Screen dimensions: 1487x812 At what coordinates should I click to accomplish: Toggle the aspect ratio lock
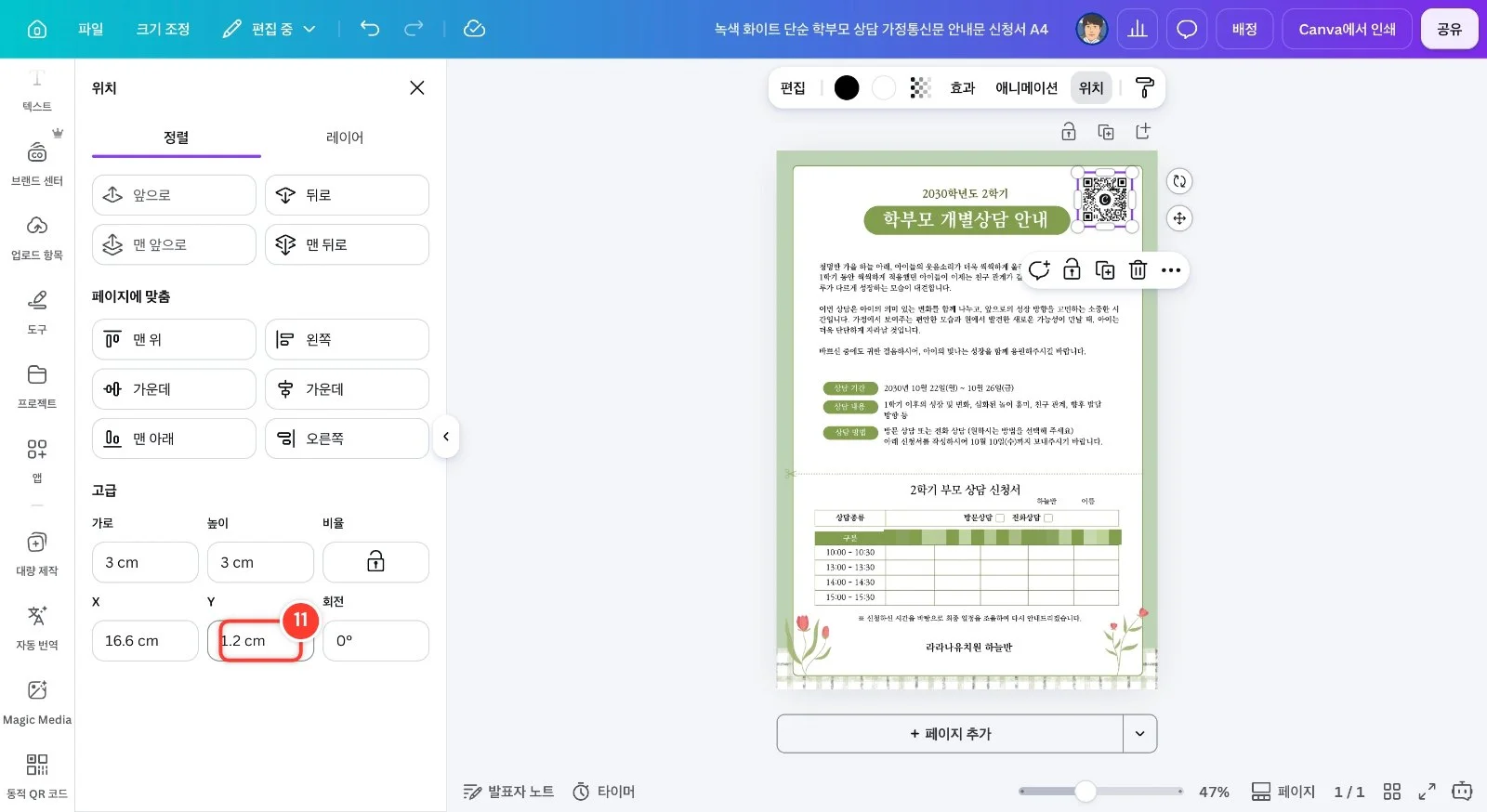[375, 562]
